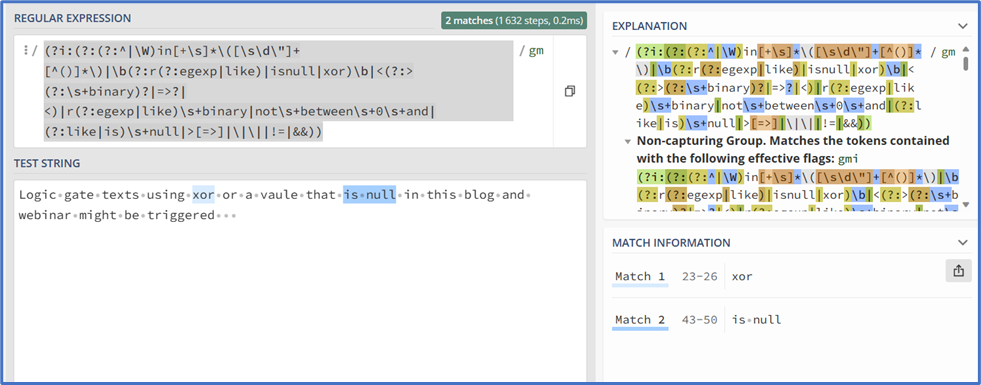The width and height of the screenshot is (981, 385).
Task: Click the EXPLANATION heading text
Action: 649,26
